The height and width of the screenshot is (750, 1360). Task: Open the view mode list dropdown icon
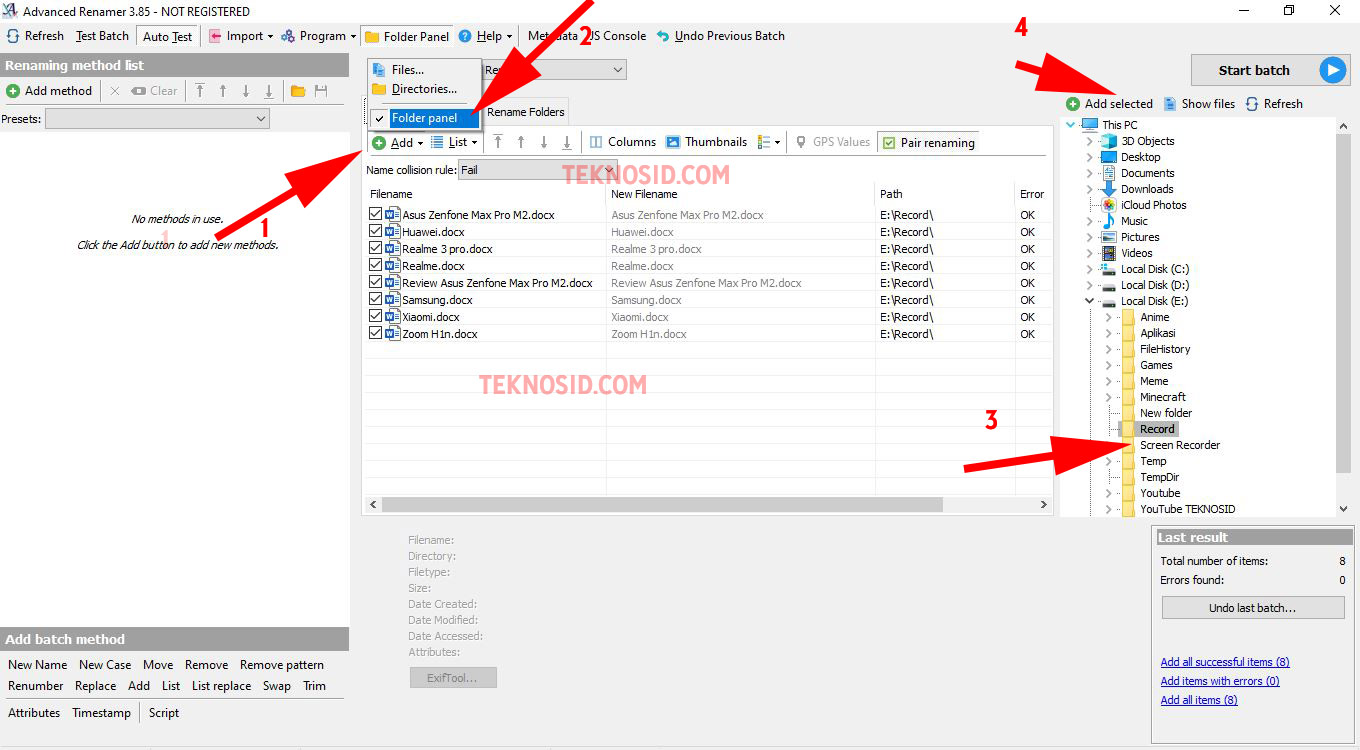[769, 143]
